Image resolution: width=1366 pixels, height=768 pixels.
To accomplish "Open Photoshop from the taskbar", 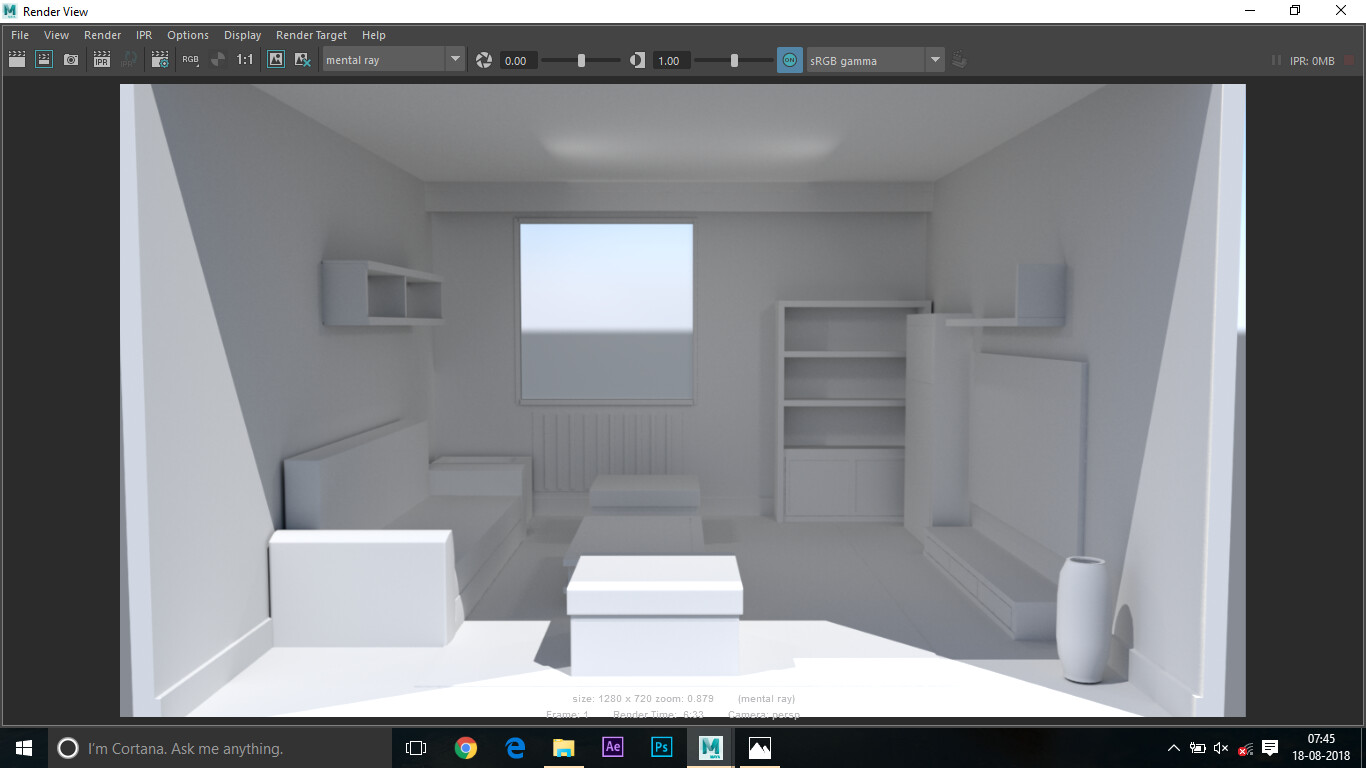I will [661, 747].
